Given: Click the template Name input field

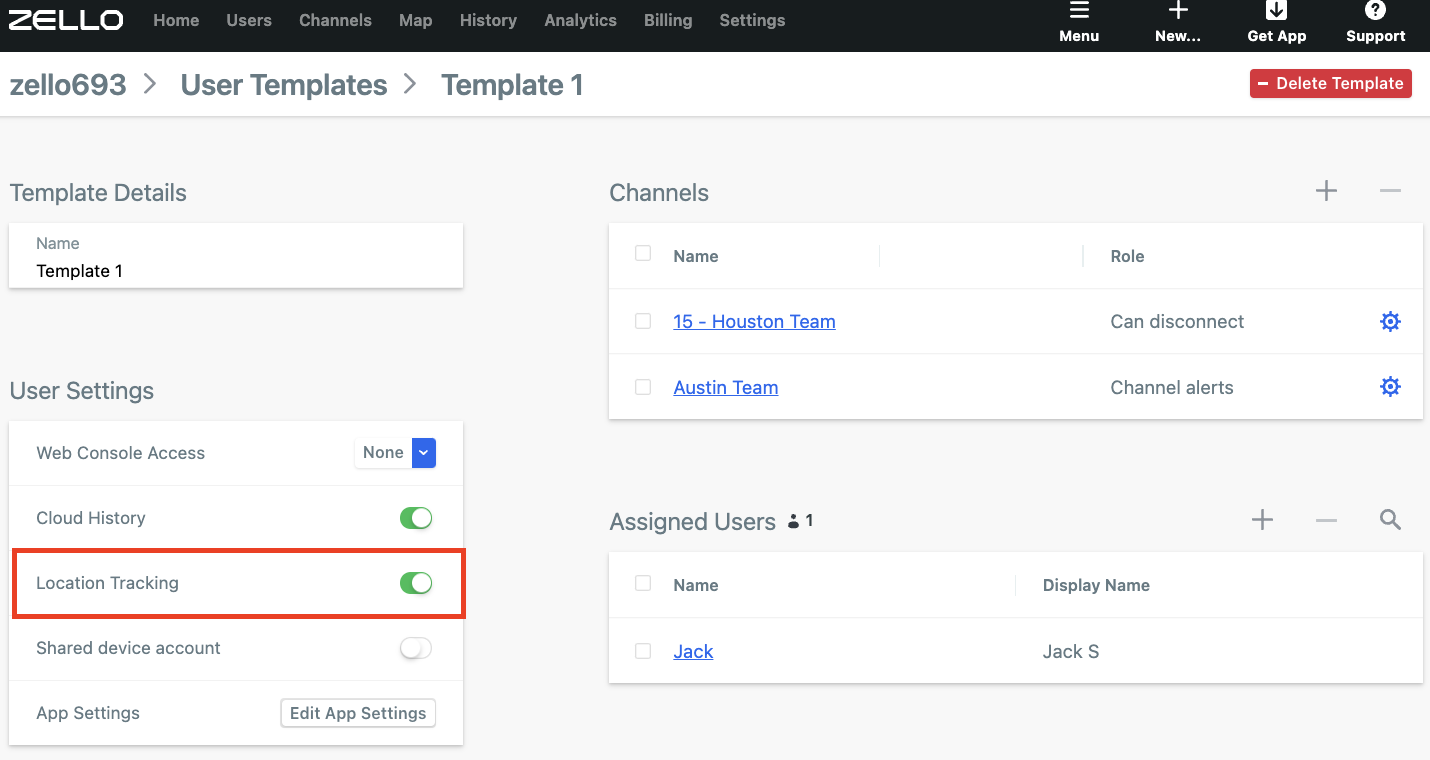Looking at the screenshot, I should pyautogui.click(x=236, y=257).
